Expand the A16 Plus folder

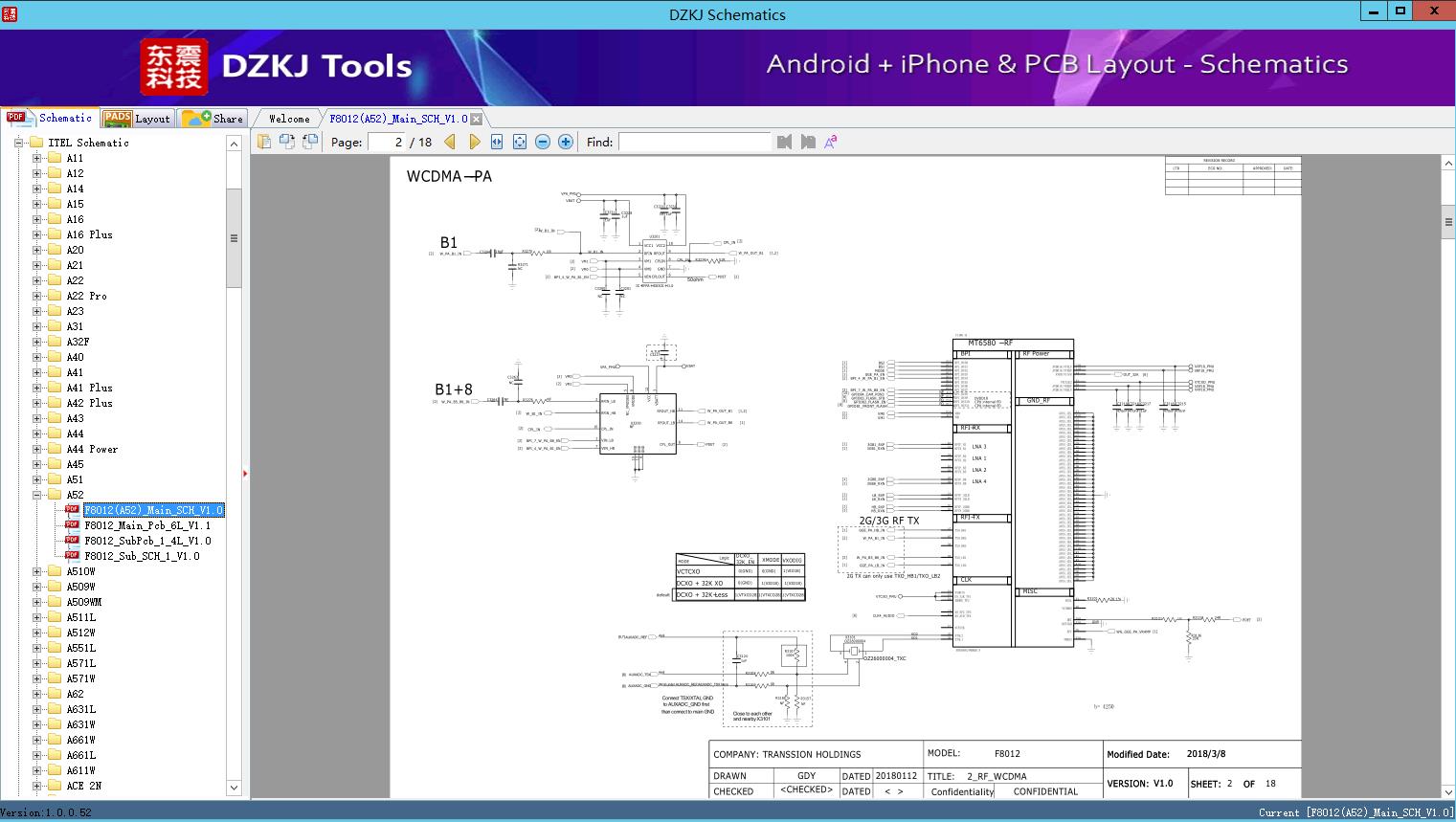[x=37, y=234]
